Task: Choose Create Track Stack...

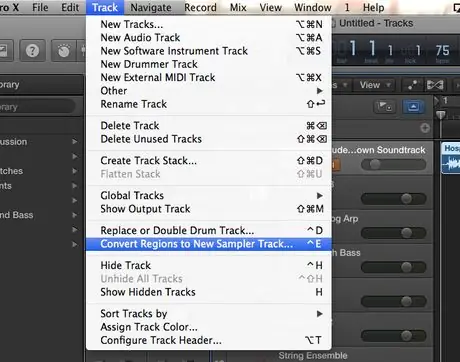Action: point(209,161)
